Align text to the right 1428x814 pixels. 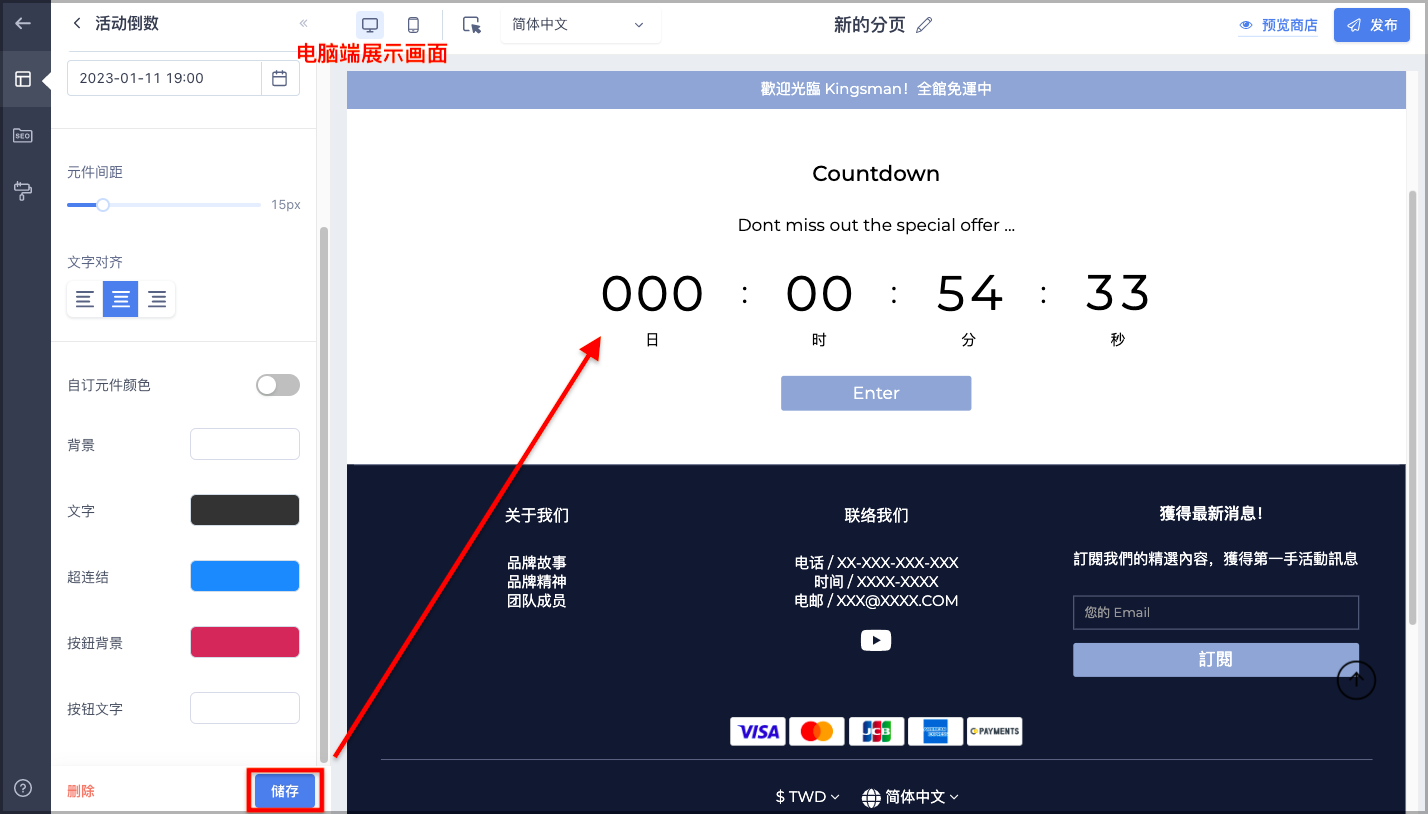(x=157, y=299)
